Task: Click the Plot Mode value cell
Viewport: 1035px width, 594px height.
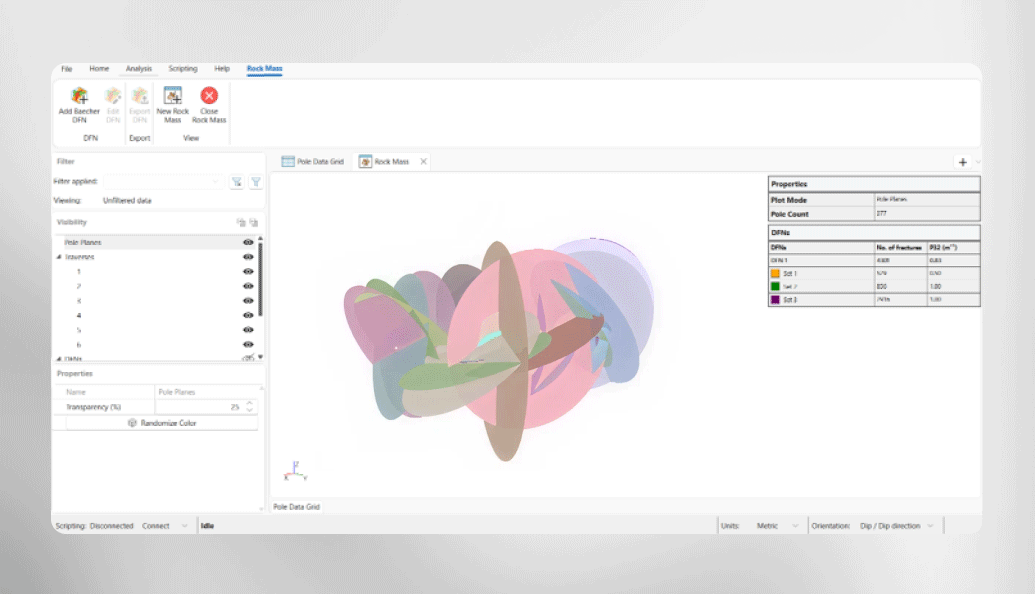Action: click(927, 199)
